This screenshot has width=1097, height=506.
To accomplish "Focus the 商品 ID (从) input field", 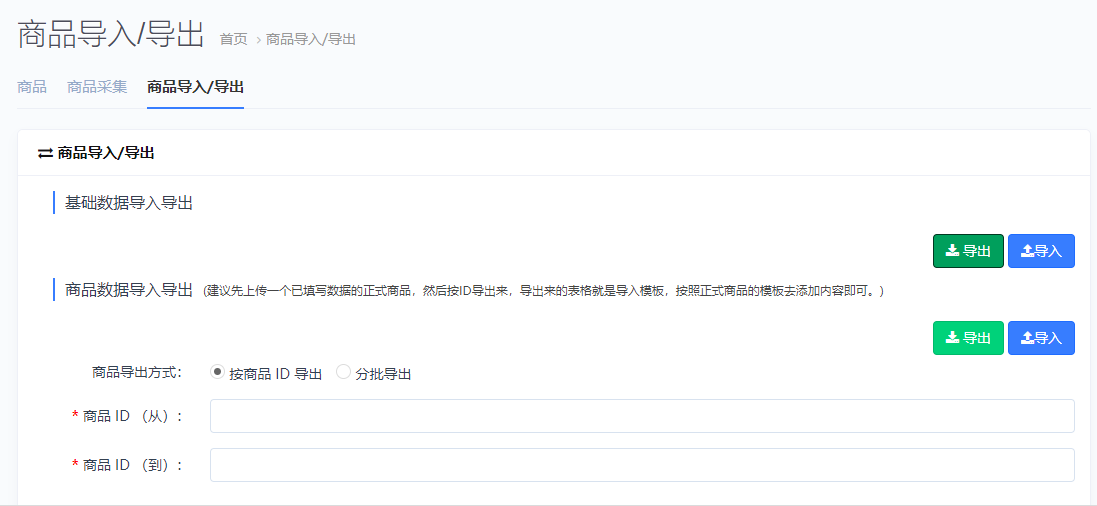I will (642, 416).
